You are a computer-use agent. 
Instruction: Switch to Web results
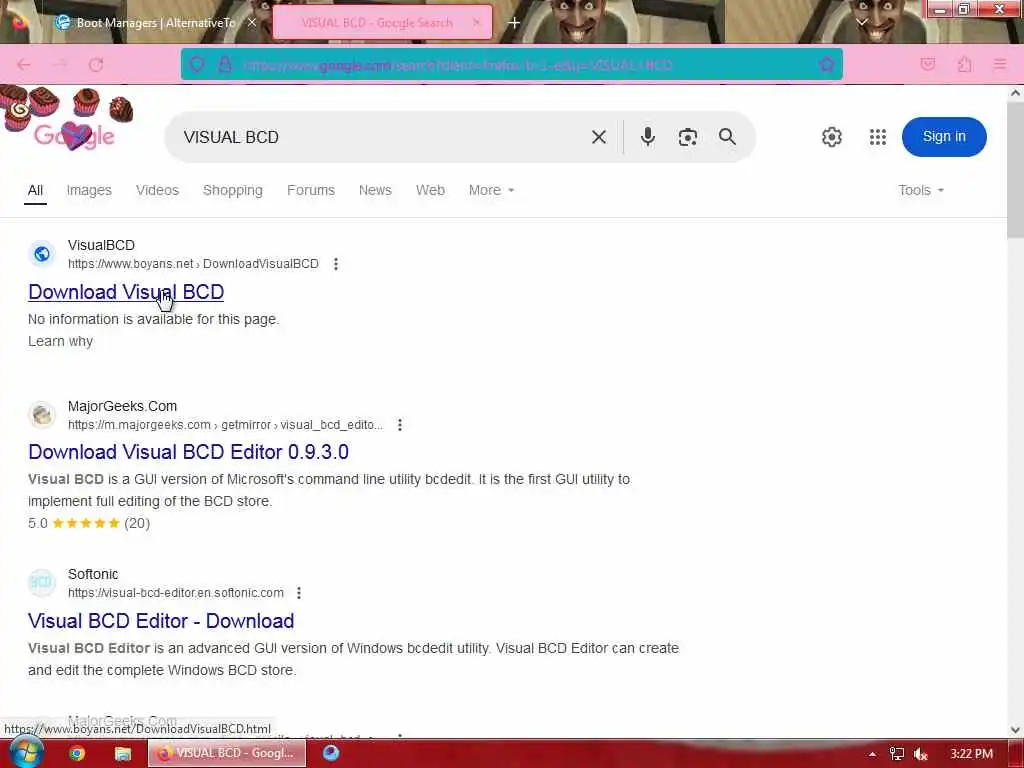click(x=430, y=190)
